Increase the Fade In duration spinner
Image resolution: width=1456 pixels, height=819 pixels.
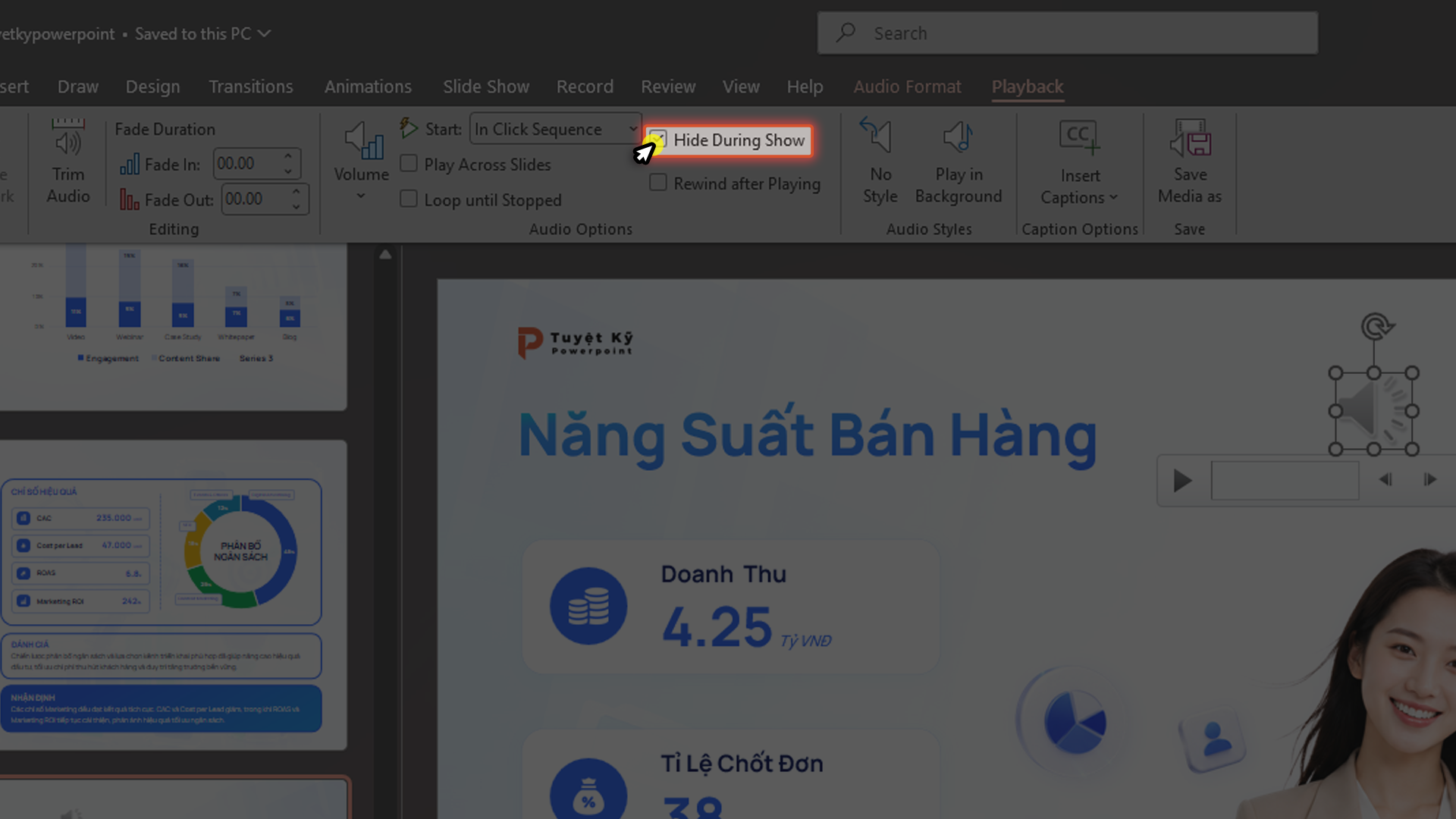[288, 157]
